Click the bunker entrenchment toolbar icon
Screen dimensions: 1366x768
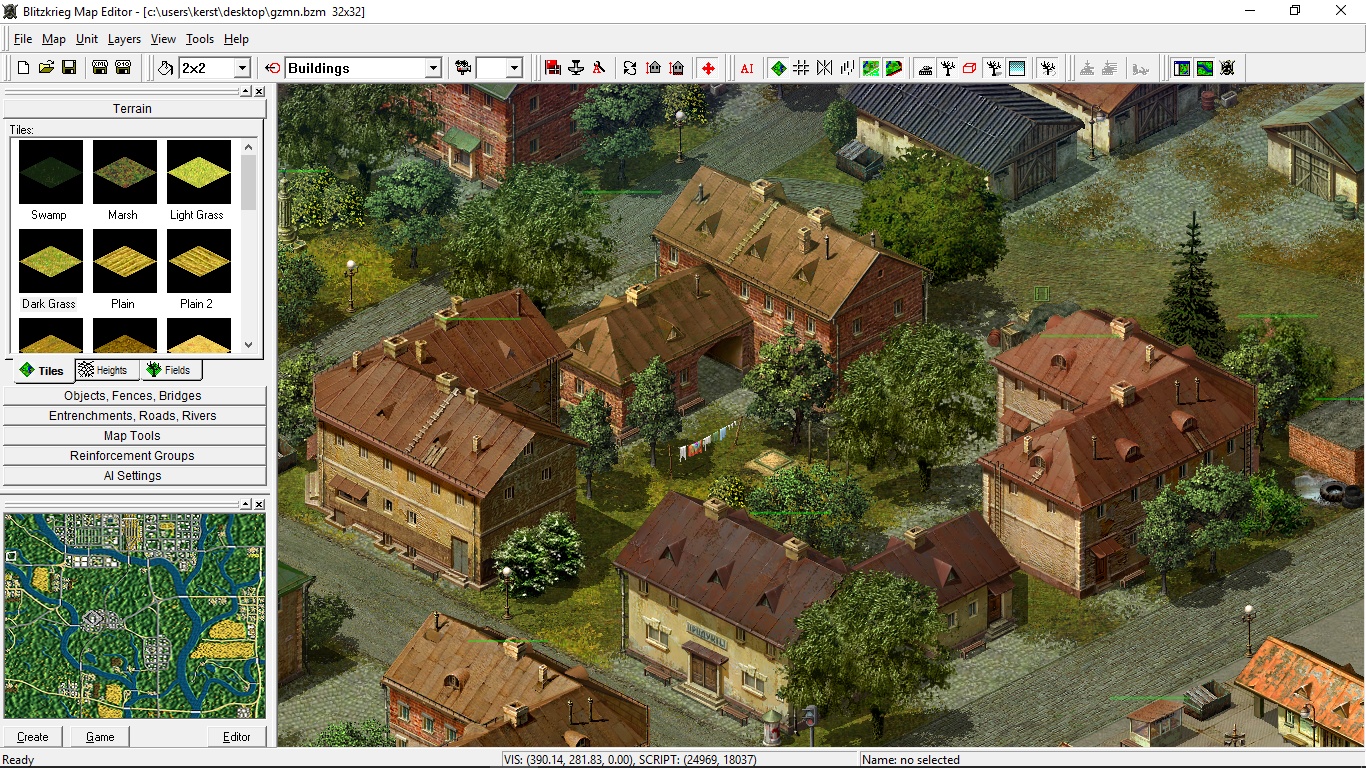[925, 68]
